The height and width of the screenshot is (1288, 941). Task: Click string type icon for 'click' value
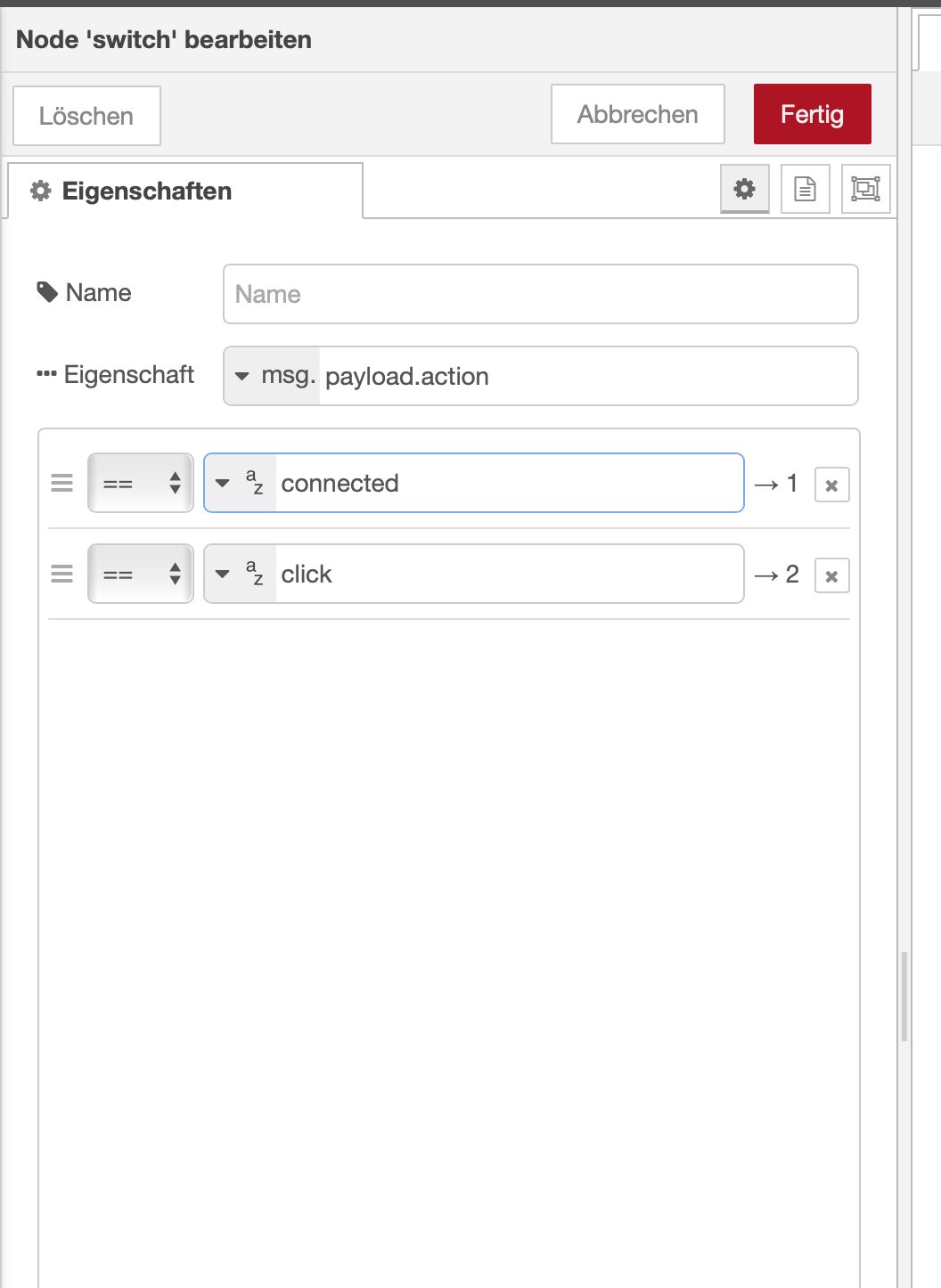254,575
